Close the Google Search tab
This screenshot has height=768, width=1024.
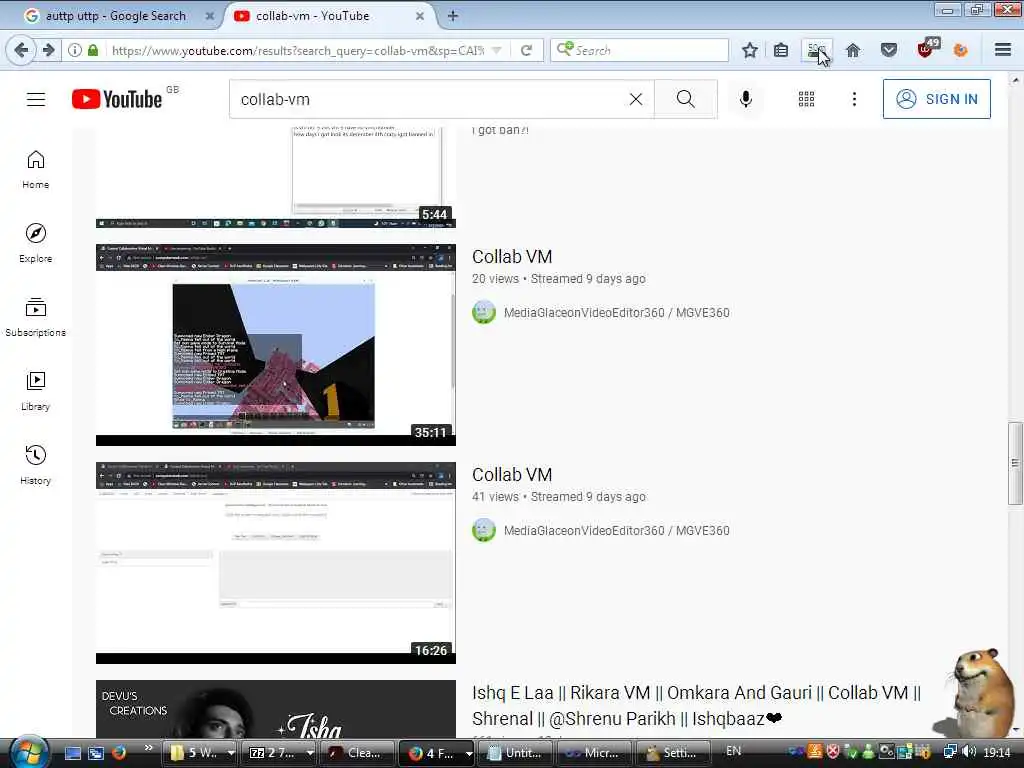coord(210,16)
